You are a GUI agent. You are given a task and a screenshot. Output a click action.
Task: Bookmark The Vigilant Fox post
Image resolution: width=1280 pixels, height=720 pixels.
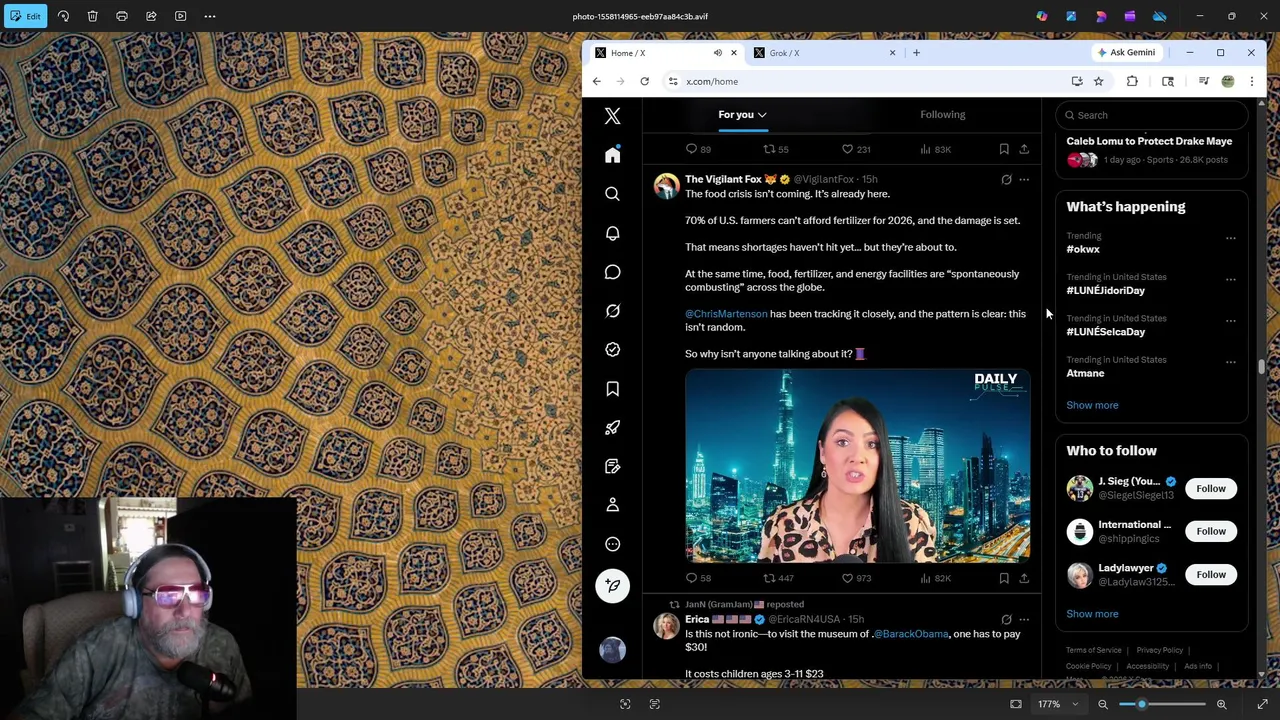point(1004,578)
